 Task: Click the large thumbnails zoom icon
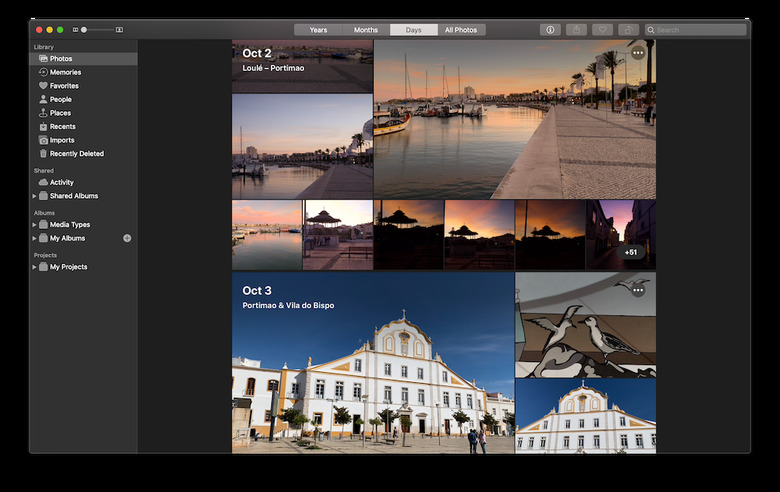tap(119, 30)
